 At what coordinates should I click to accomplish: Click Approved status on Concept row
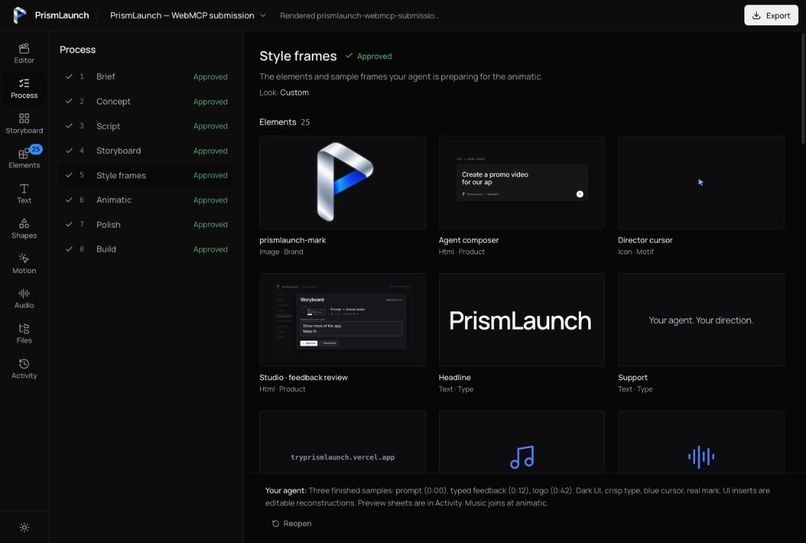210,102
